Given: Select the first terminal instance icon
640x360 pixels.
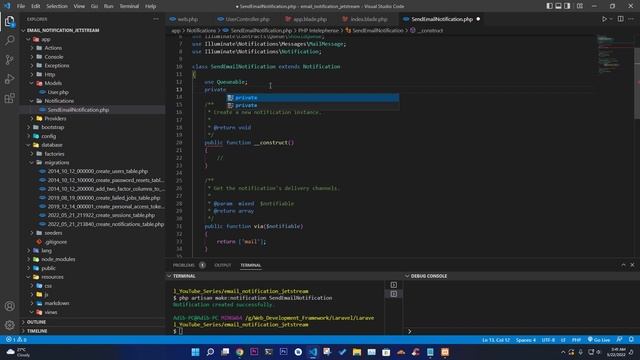Looking at the screenshot, I should pos(393,284).
